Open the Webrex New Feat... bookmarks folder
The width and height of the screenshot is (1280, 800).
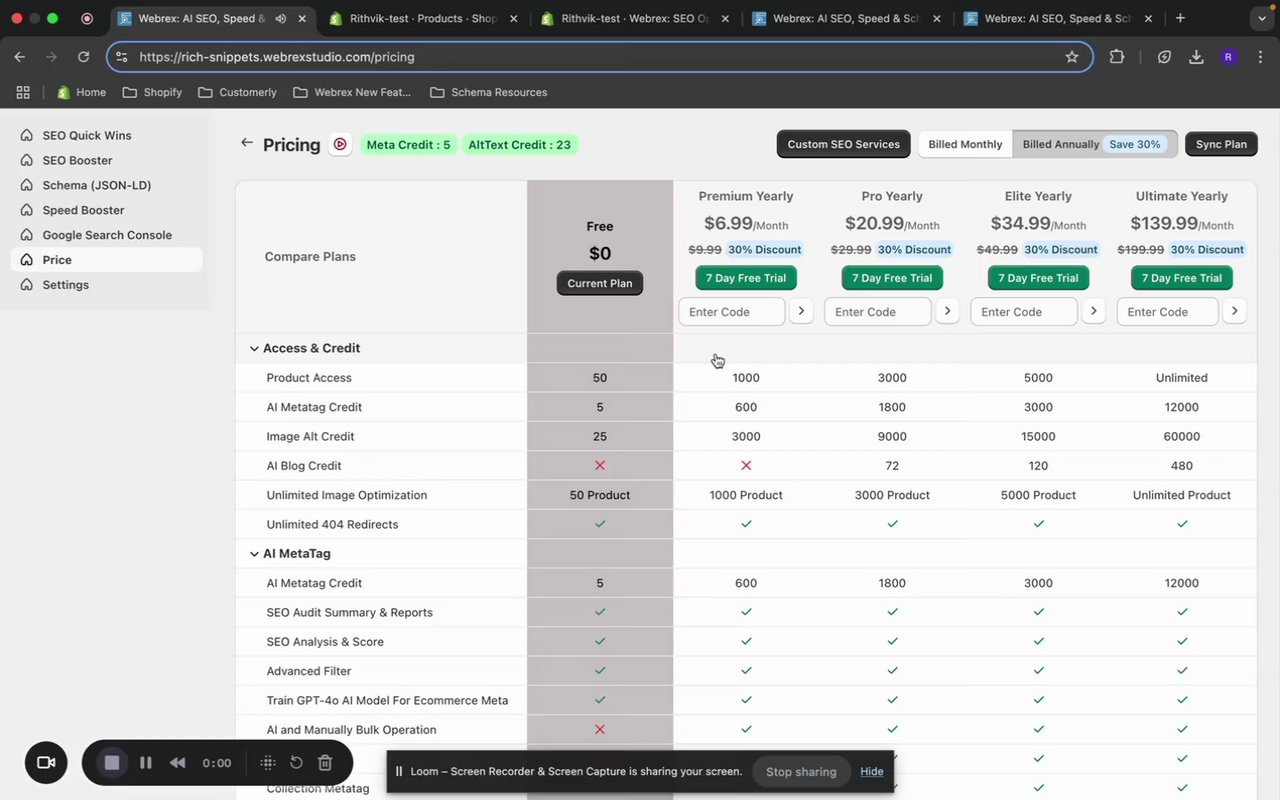[x=352, y=92]
